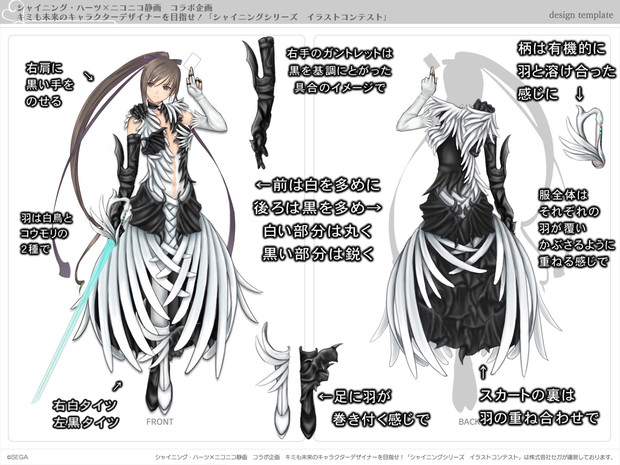The width and height of the screenshot is (620, 465).
Task: Click the white feathered boot drawing
Action: 274,380
